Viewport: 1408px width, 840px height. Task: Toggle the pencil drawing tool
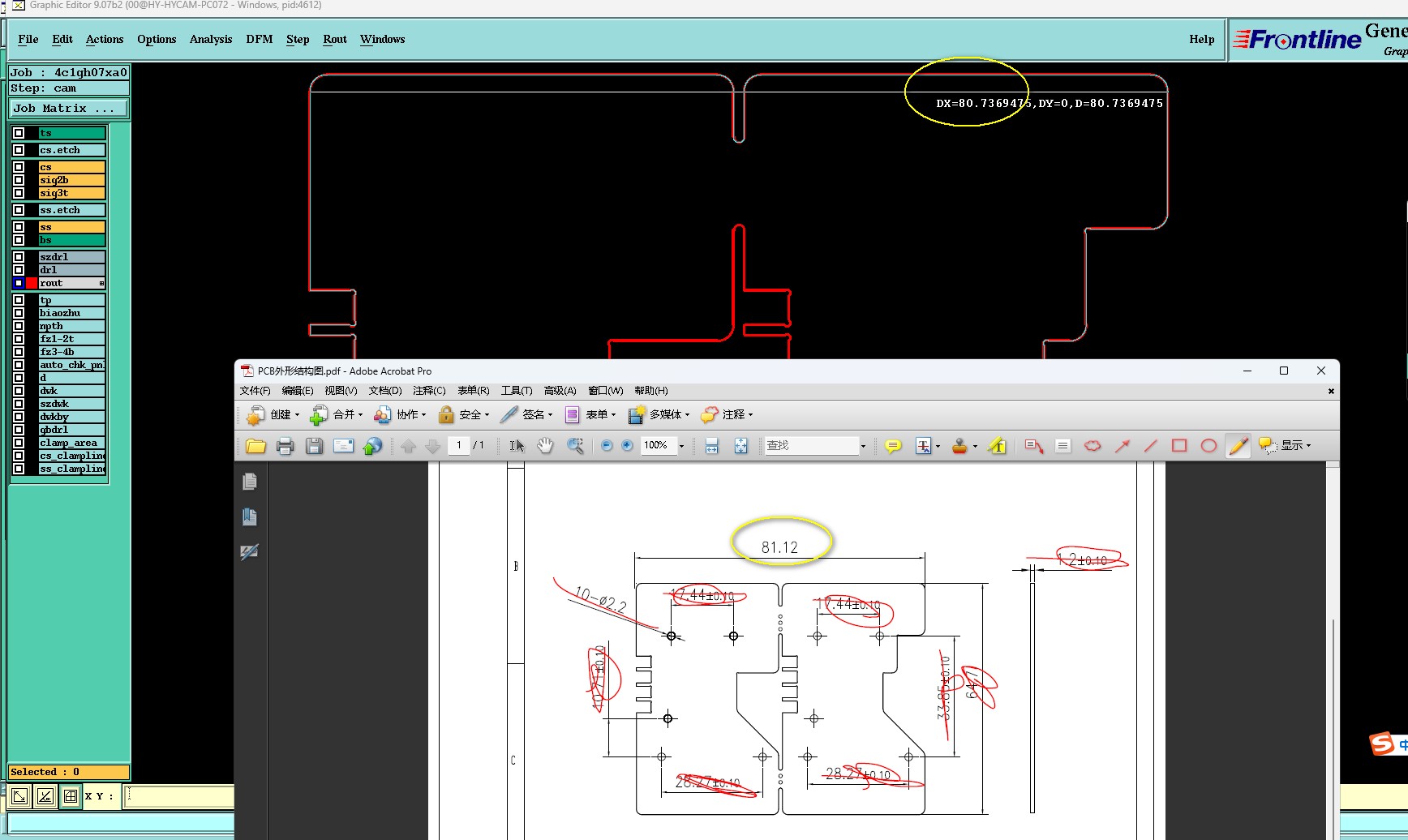click(1238, 446)
